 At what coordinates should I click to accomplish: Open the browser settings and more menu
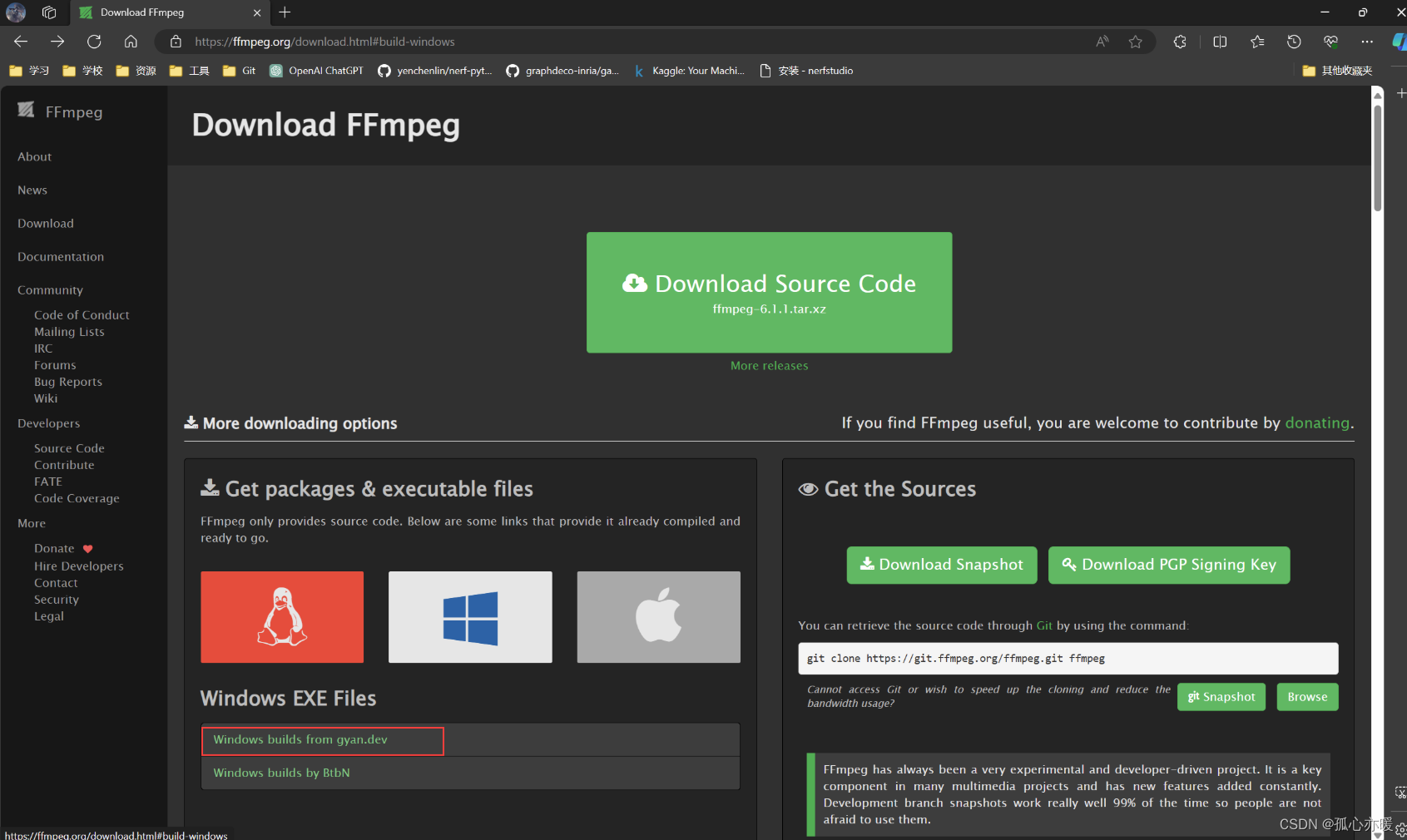[x=1367, y=42]
